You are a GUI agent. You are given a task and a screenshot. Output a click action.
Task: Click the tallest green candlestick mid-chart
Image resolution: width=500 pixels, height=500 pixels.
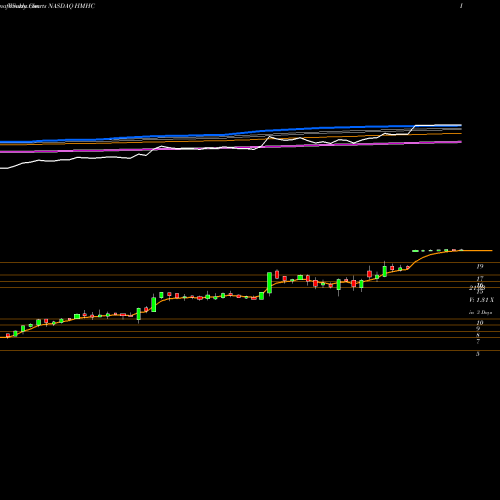coord(269,283)
